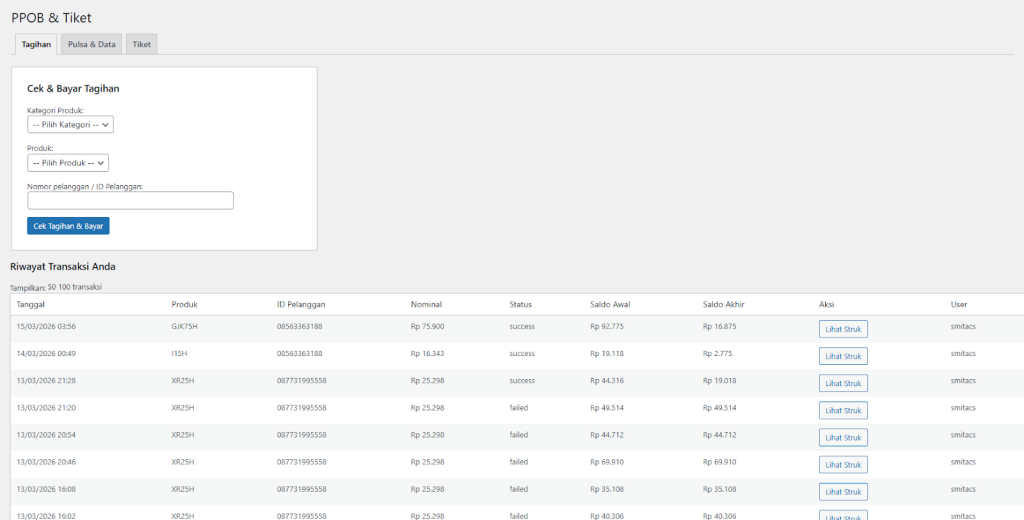1024x520 pixels.
Task: Click the Tanggal column header
Action: point(31,304)
